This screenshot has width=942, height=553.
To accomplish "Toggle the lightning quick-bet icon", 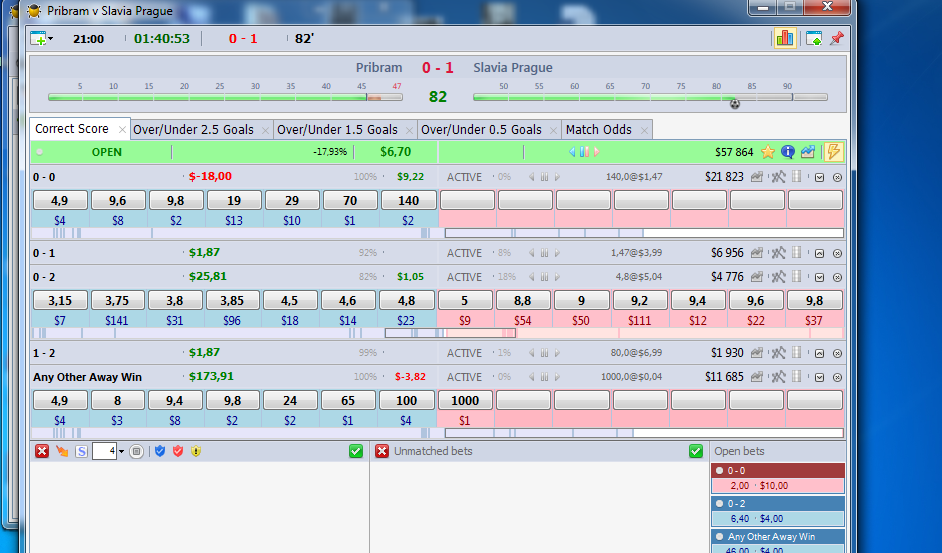I will click(x=833, y=151).
